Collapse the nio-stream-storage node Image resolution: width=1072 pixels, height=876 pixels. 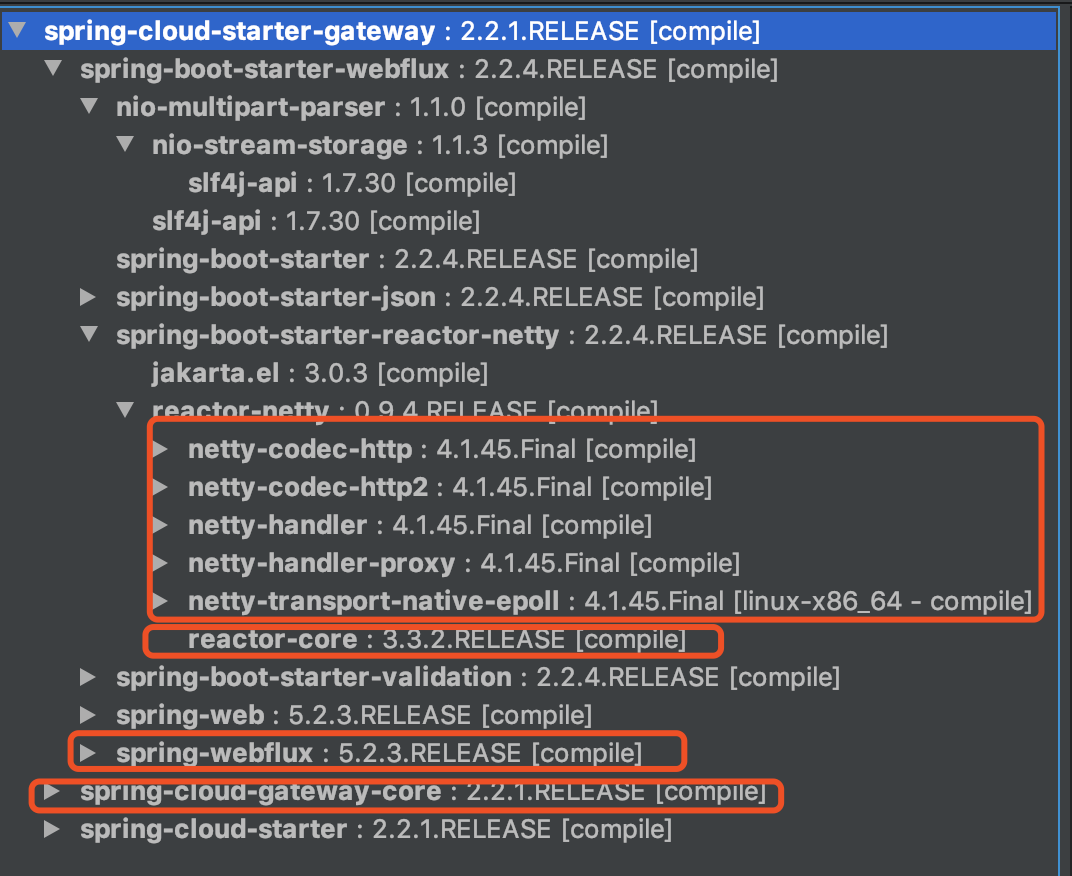tap(125, 145)
